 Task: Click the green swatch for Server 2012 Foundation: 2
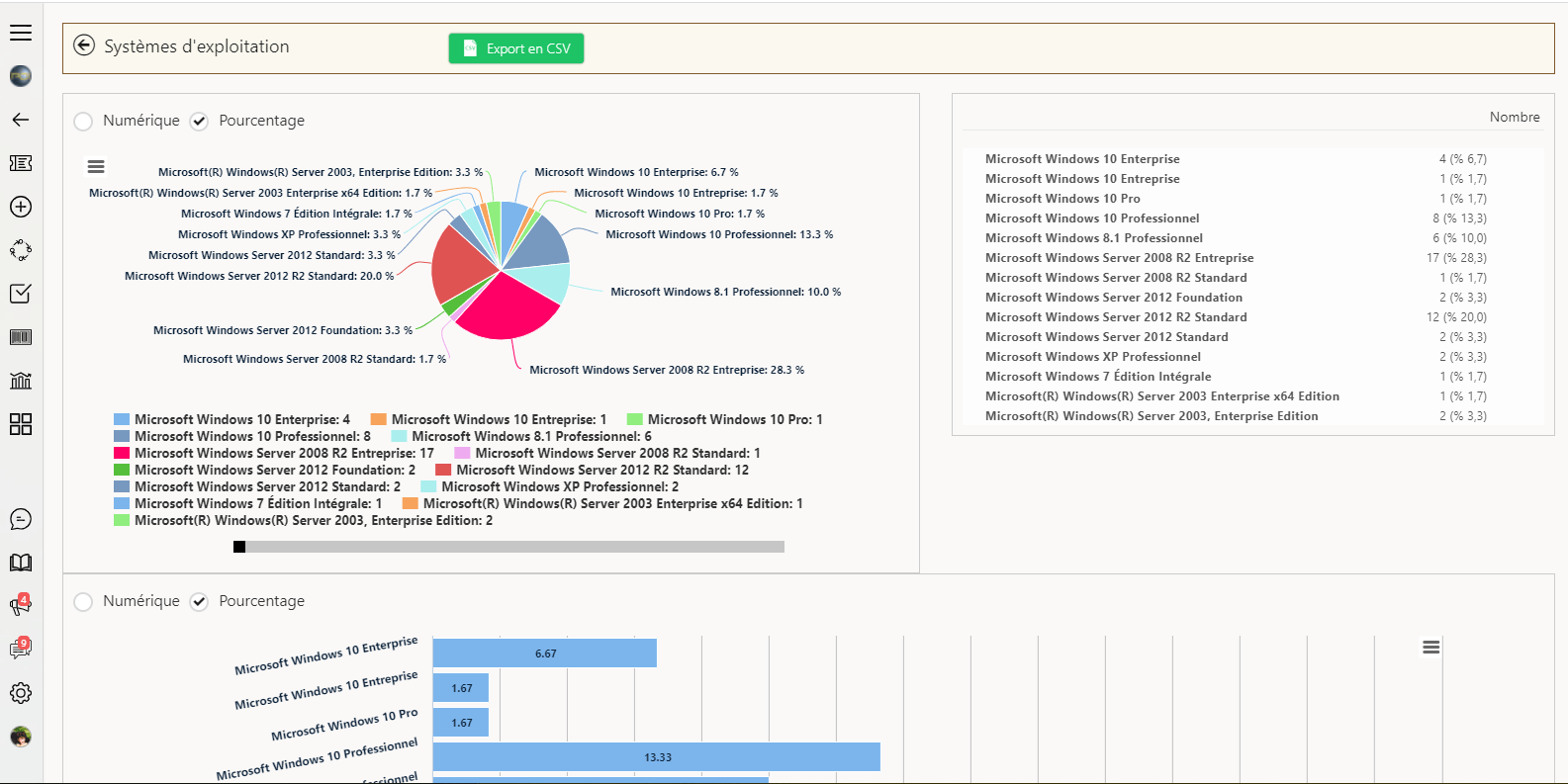tap(122, 470)
